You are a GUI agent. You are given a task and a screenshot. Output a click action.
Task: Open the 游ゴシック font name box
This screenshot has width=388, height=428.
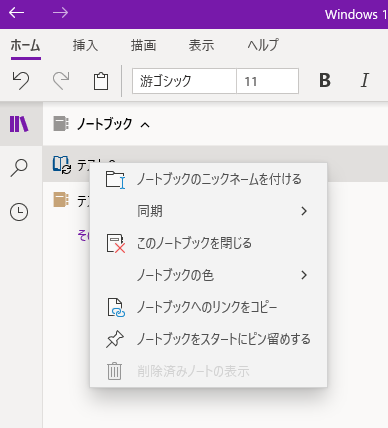(184, 81)
